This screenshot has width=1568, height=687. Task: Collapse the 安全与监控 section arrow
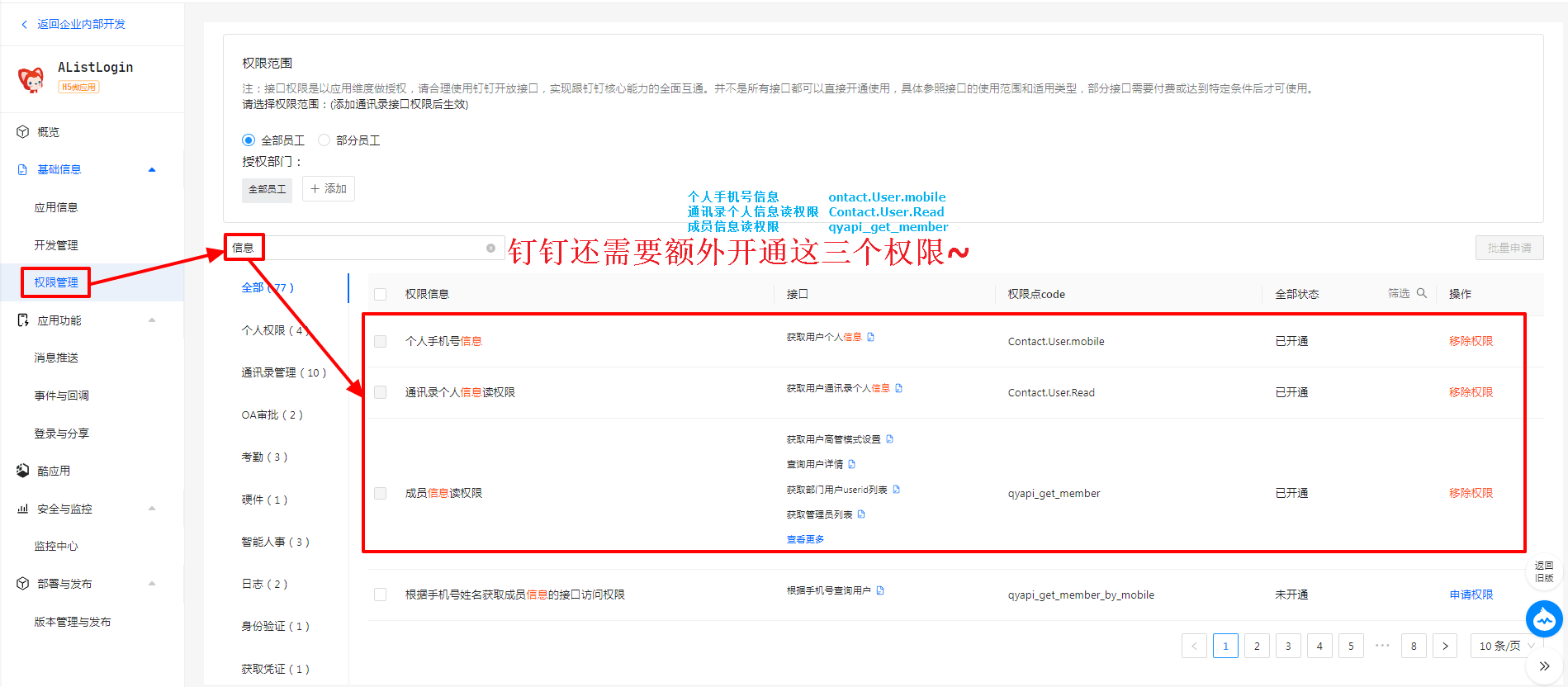point(152,509)
